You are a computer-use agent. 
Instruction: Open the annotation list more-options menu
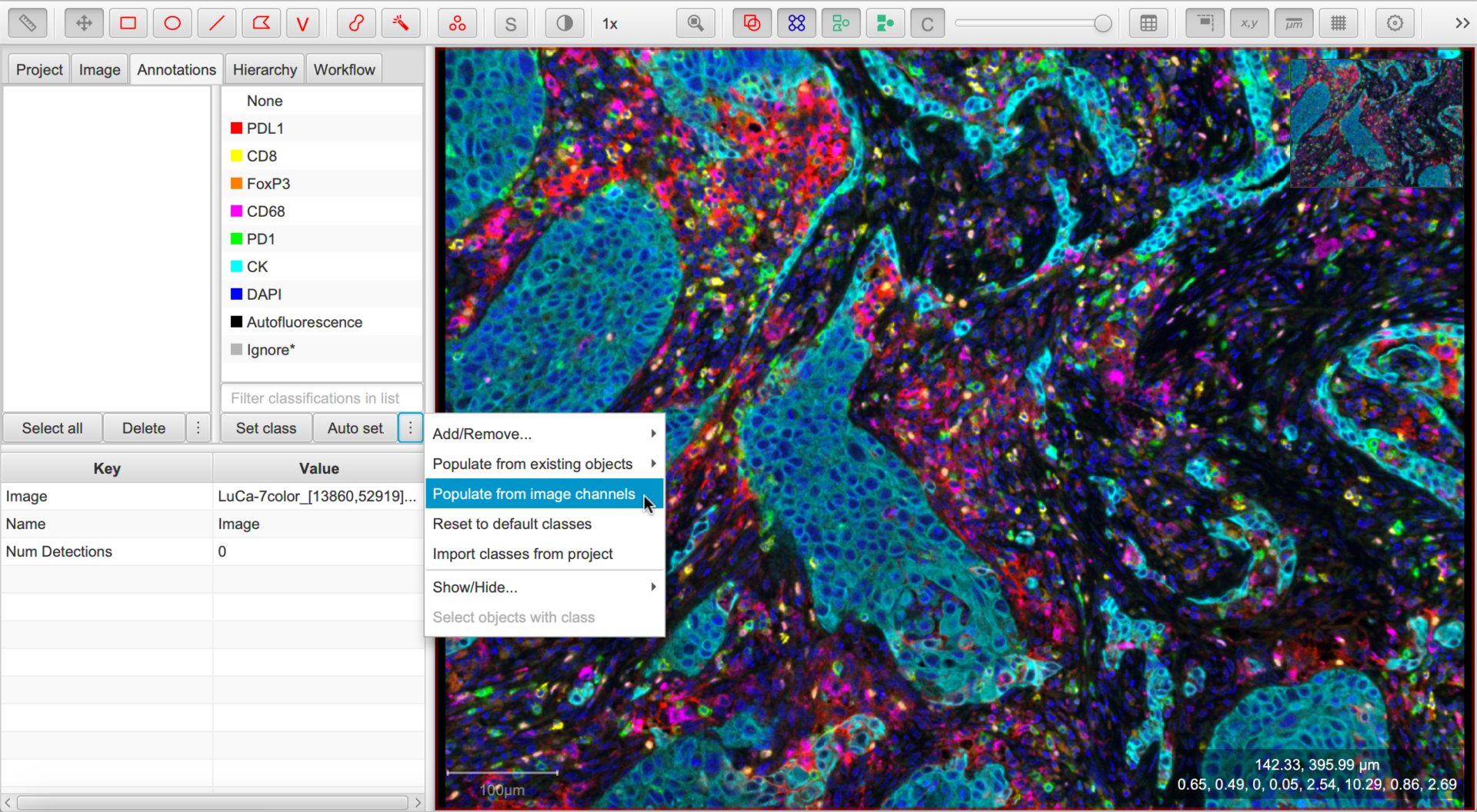pos(198,428)
